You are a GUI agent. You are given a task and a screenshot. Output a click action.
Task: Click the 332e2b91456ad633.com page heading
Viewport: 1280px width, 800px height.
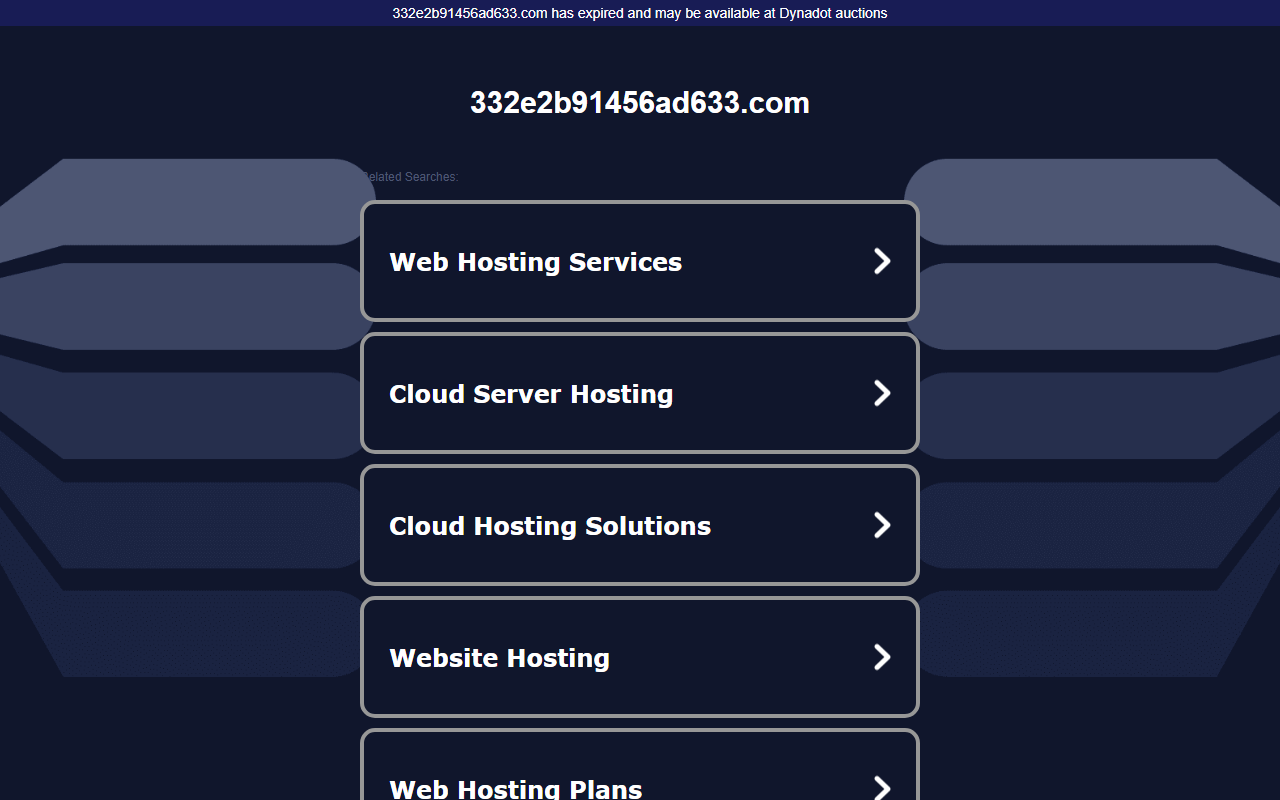640,103
